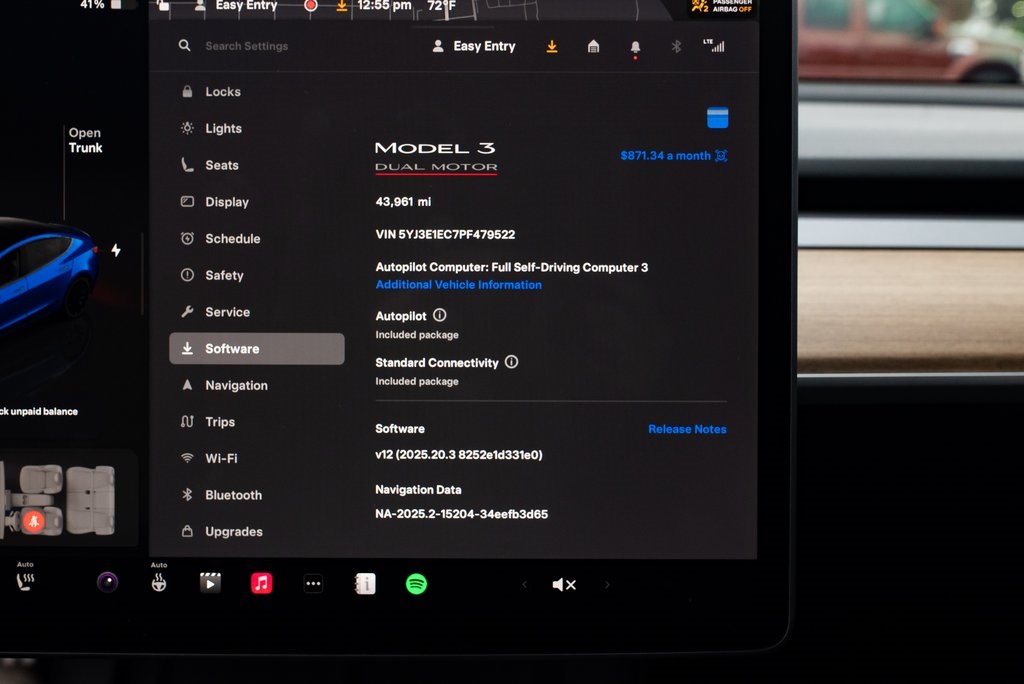This screenshot has height=684, width=1024.
Task: Tap the LTE signal strength icon
Action: 714,46
